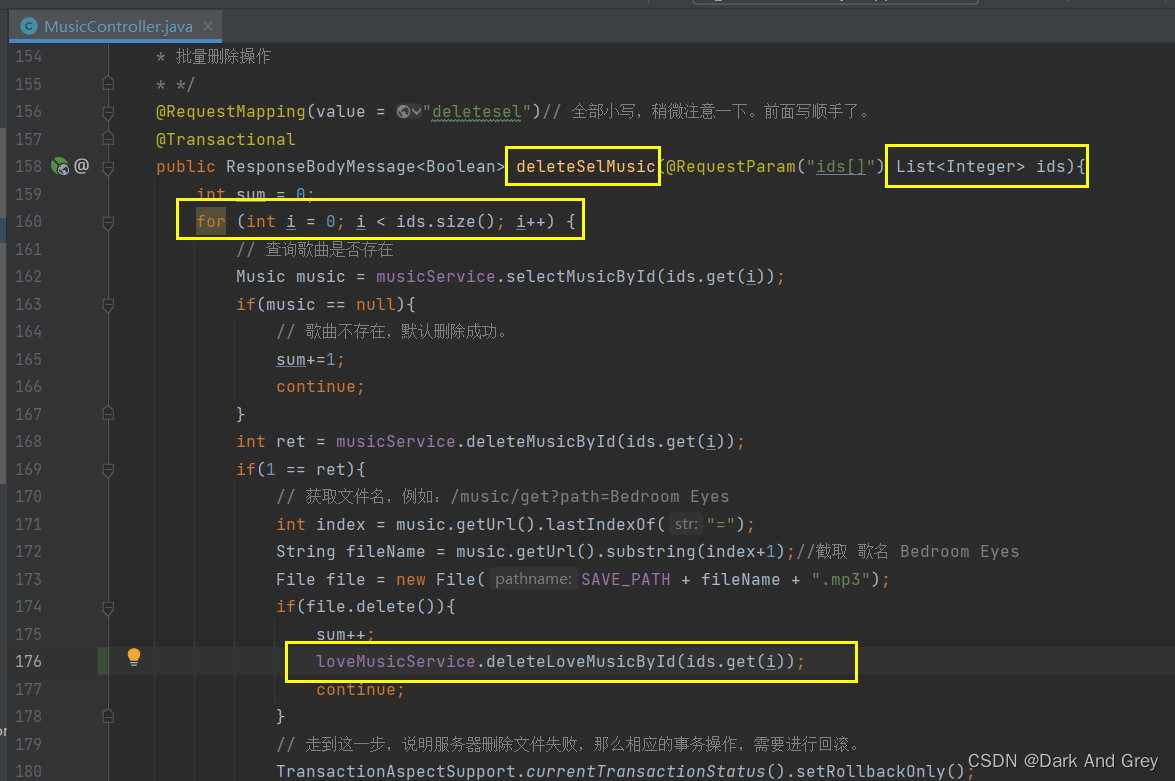Click selectMusicById method call

coord(582,277)
